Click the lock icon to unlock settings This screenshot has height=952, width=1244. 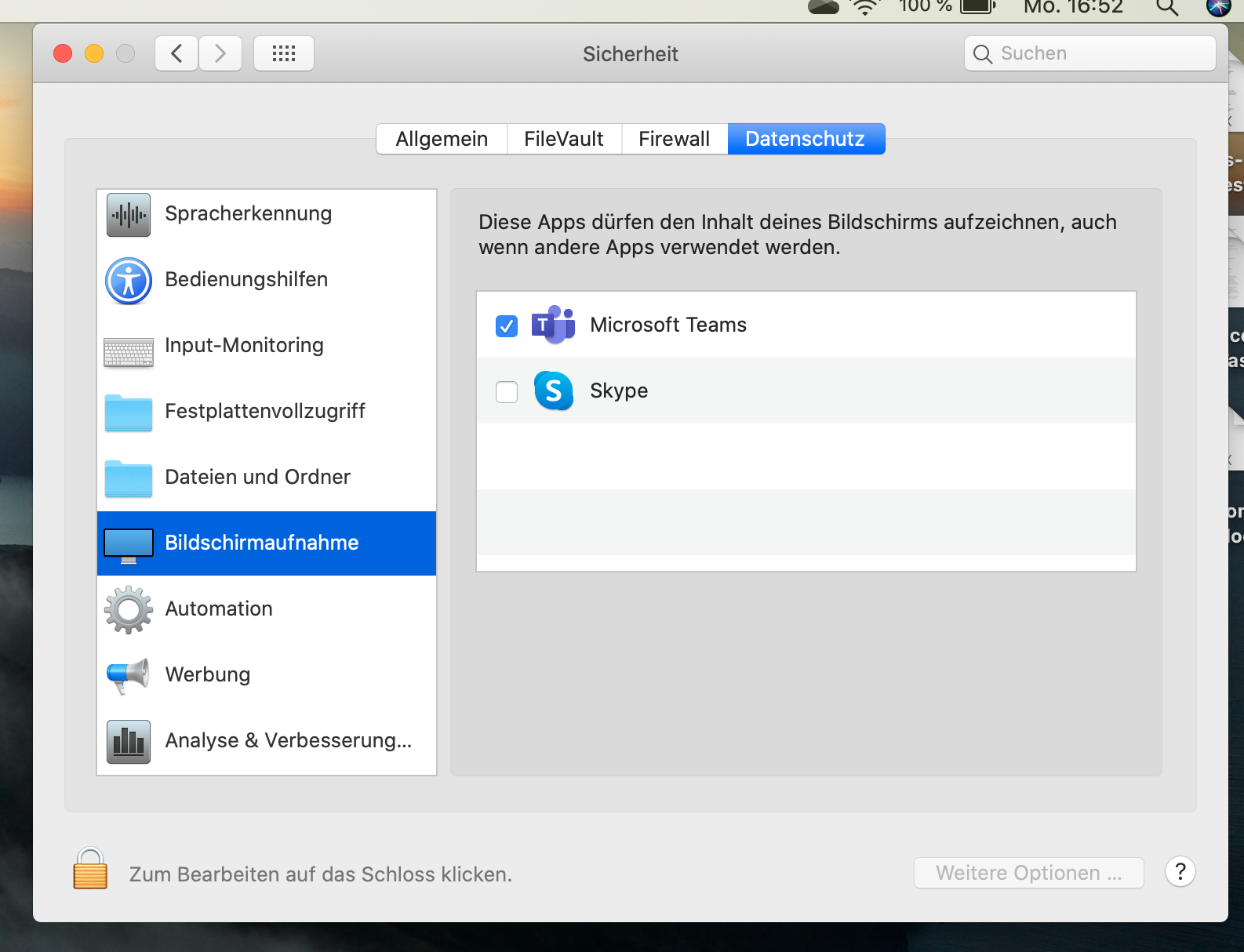(90, 869)
